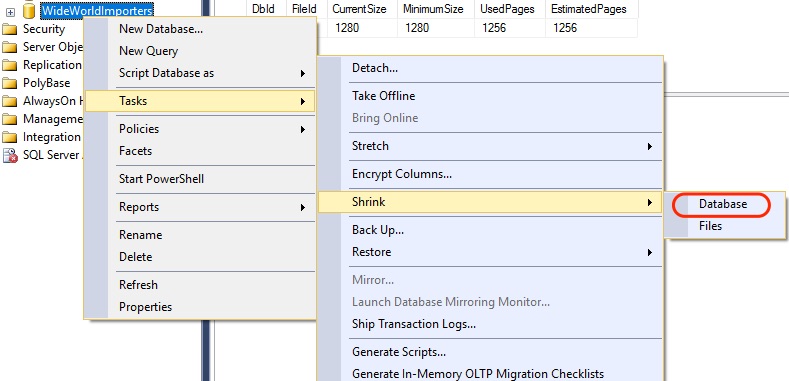Select the Reports menu entry

coord(139,207)
